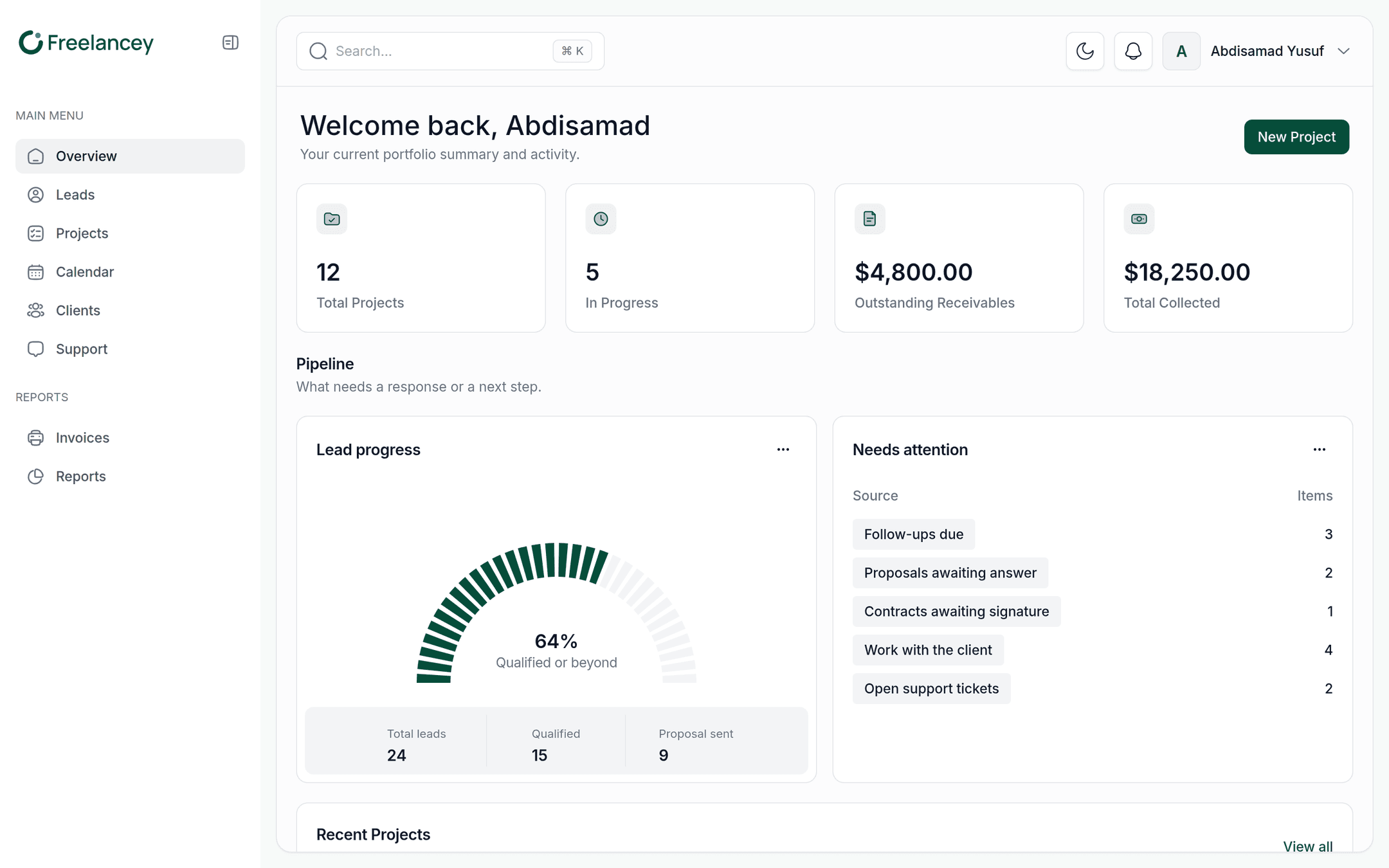The width and height of the screenshot is (1389, 868).
Task: Open the Leads menu item
Action: pyautogui.click(x=130, y=195)
